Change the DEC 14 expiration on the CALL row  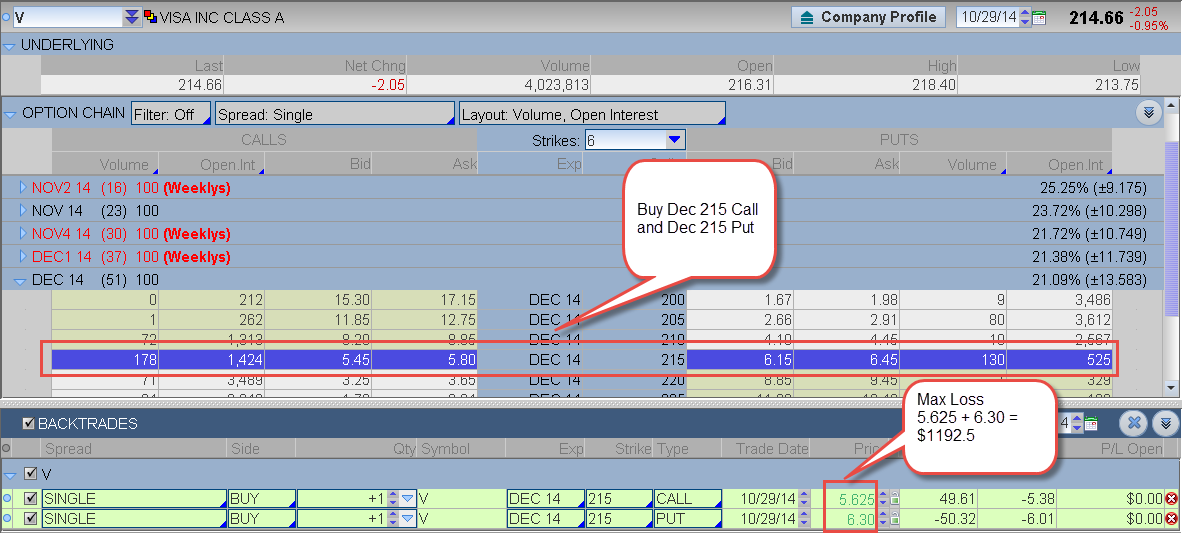[x=546, y=499]
